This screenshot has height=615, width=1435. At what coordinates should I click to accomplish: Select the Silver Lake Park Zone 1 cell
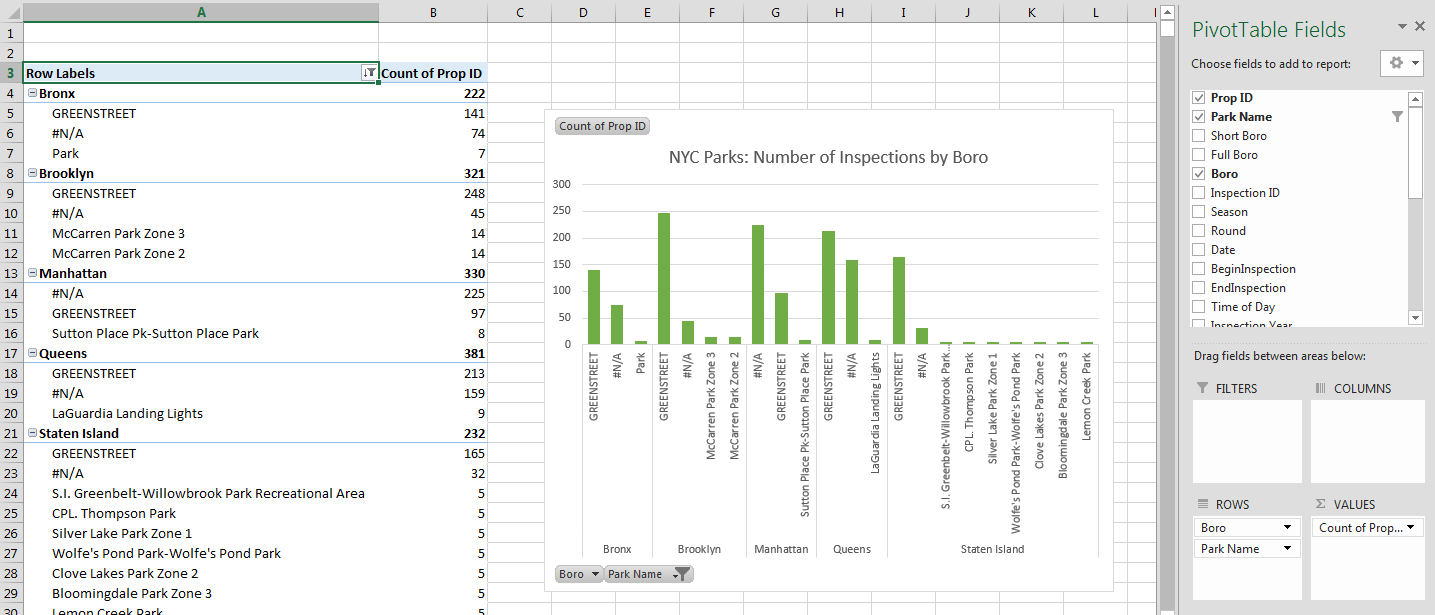click(201, 533)
